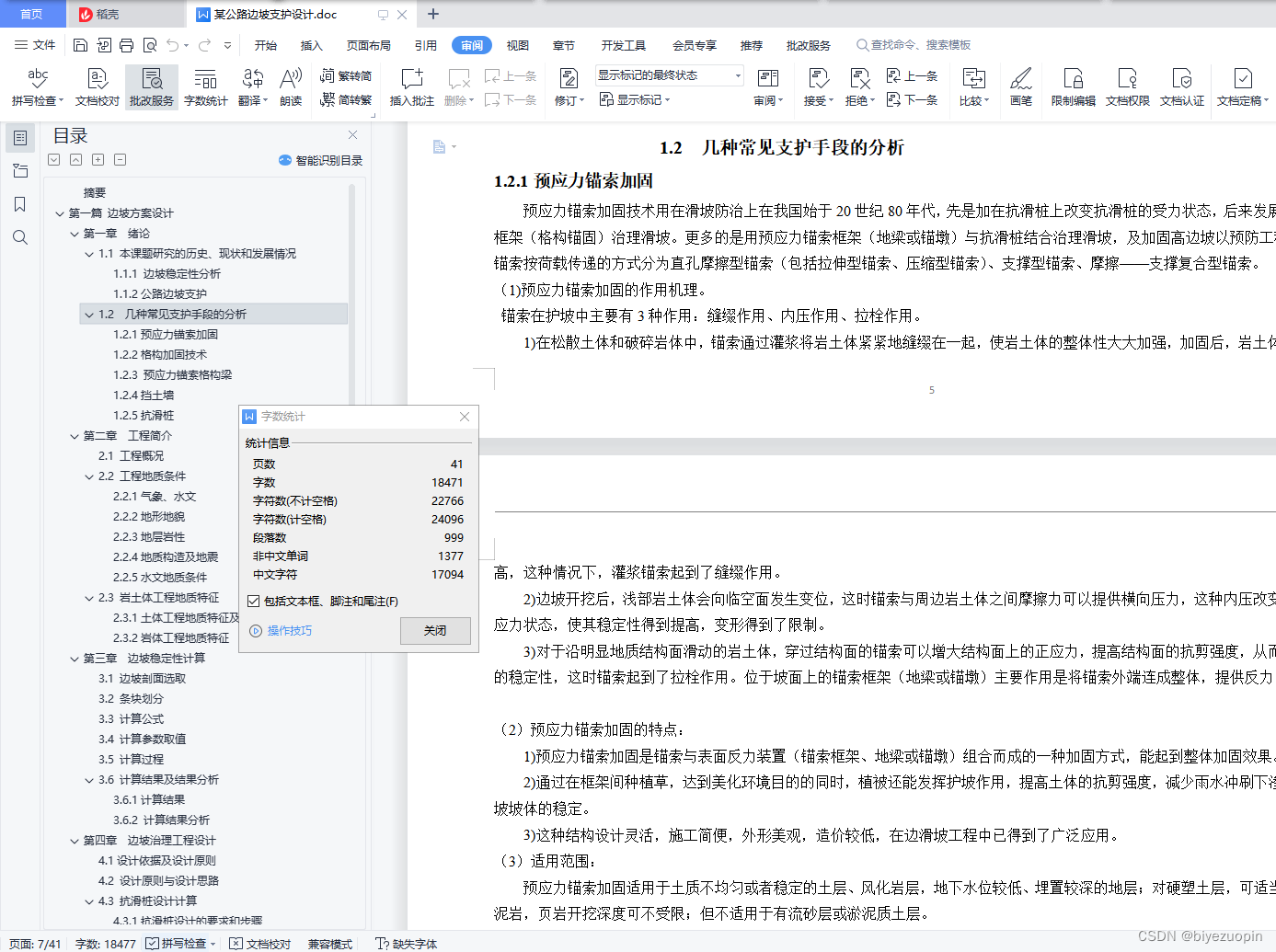Start Read Aloud (朗读)
Viewport: 1276px width, 952px height.
[291, 87]
